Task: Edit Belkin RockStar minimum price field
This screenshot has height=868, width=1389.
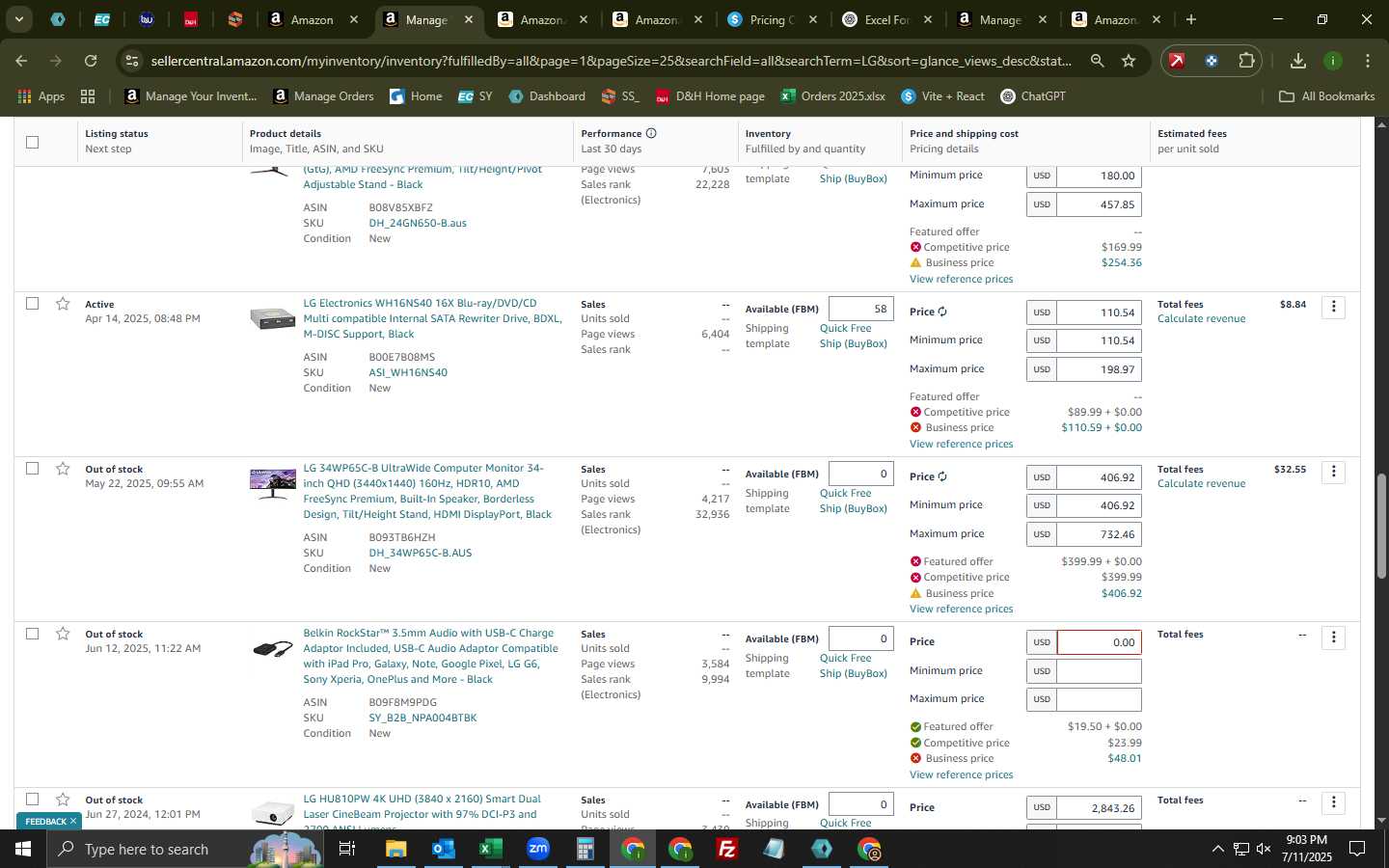Action: click(1099, 671)
